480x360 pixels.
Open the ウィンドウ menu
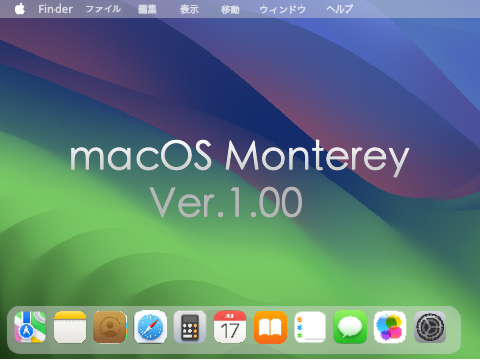282,9
